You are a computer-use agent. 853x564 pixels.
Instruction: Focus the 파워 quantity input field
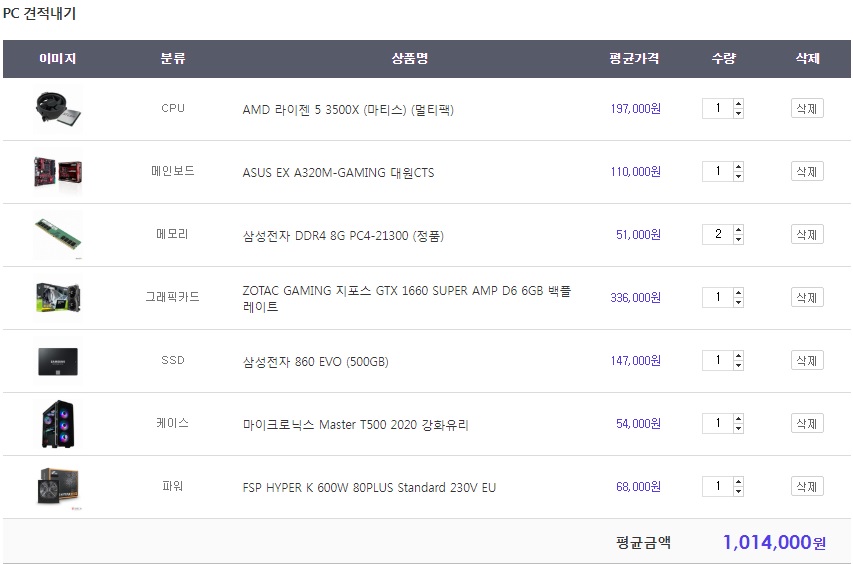718,487
